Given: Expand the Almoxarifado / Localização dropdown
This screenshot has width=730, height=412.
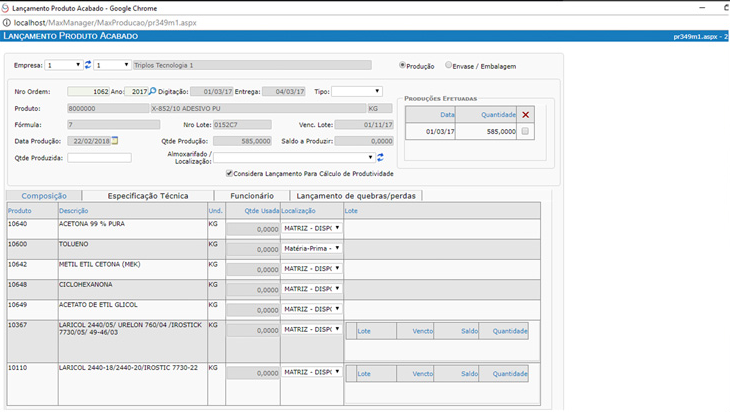Looking at the screenshot, I should point(293,157).
